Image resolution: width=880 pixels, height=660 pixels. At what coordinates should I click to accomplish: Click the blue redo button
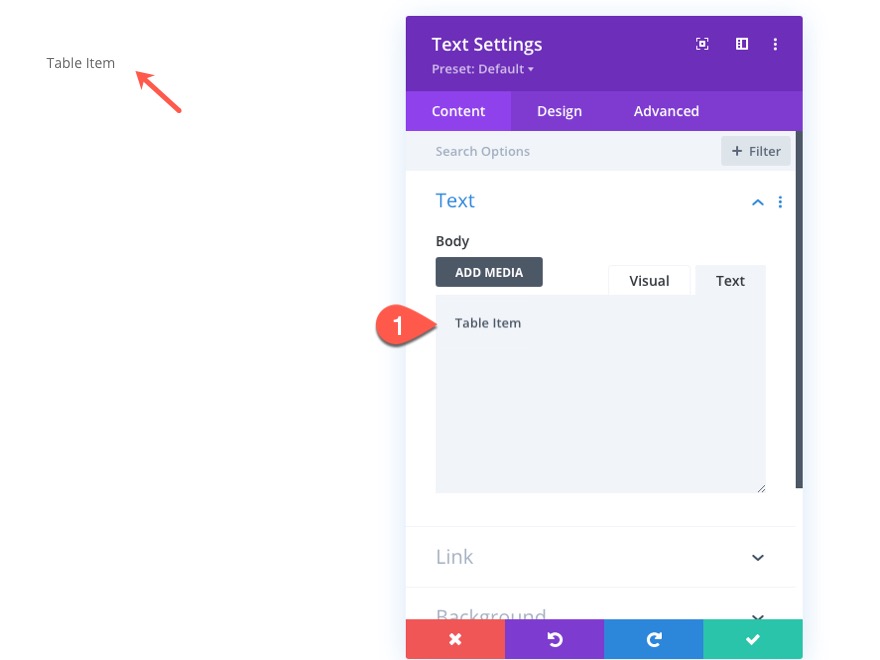tap(653, 639)
